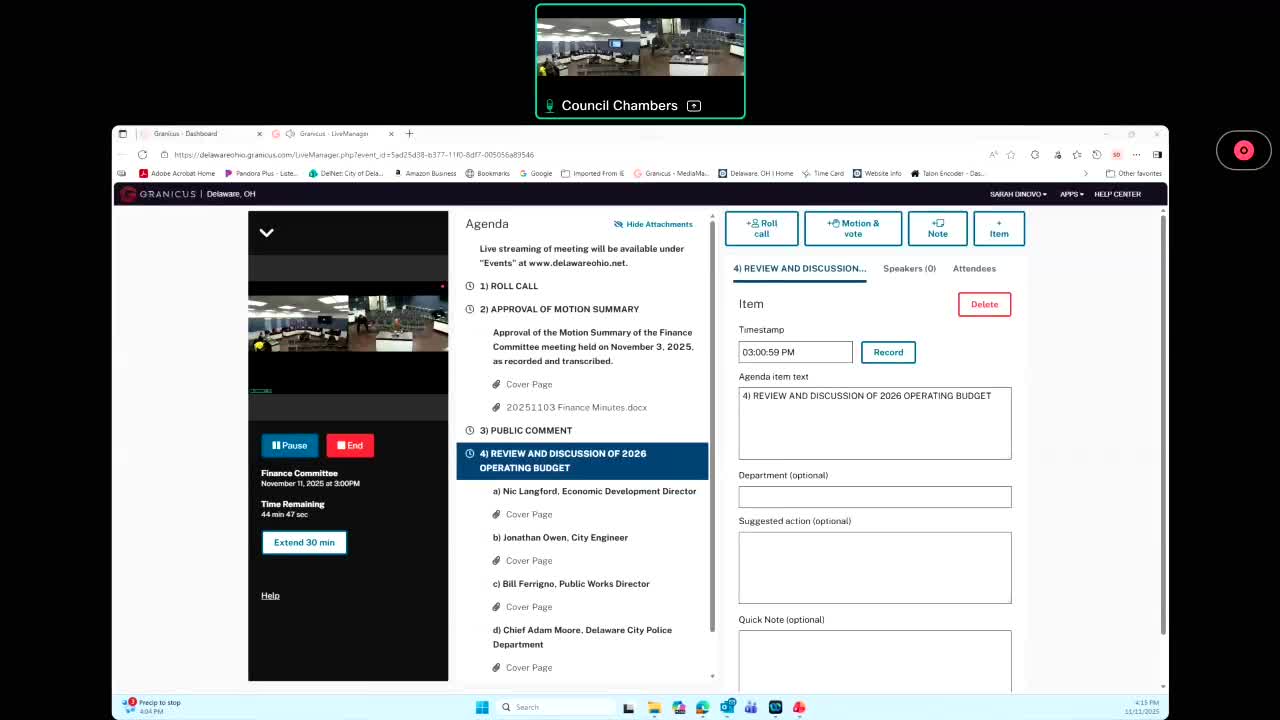Click the Extend 30 min button
Screen dimensions: 1280x720
[304, 542]
